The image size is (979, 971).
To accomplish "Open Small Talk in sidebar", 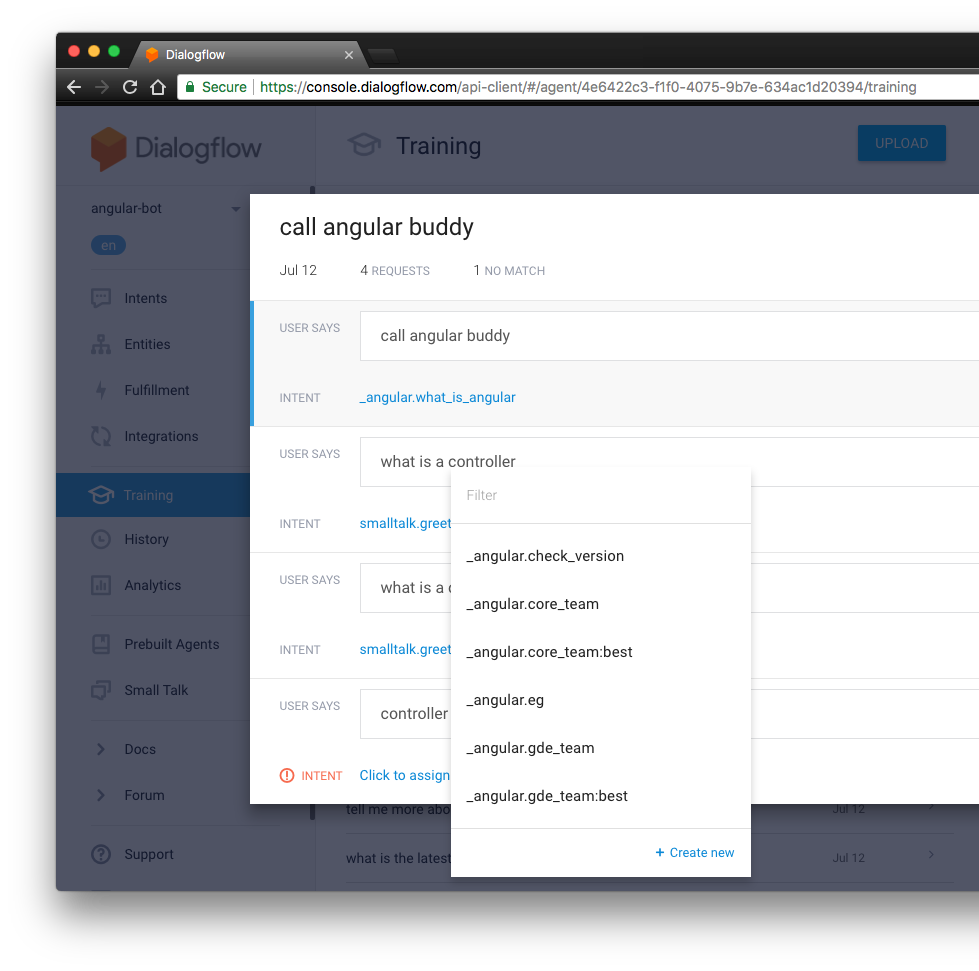I will pyautogui.click(x=156, y=691).
